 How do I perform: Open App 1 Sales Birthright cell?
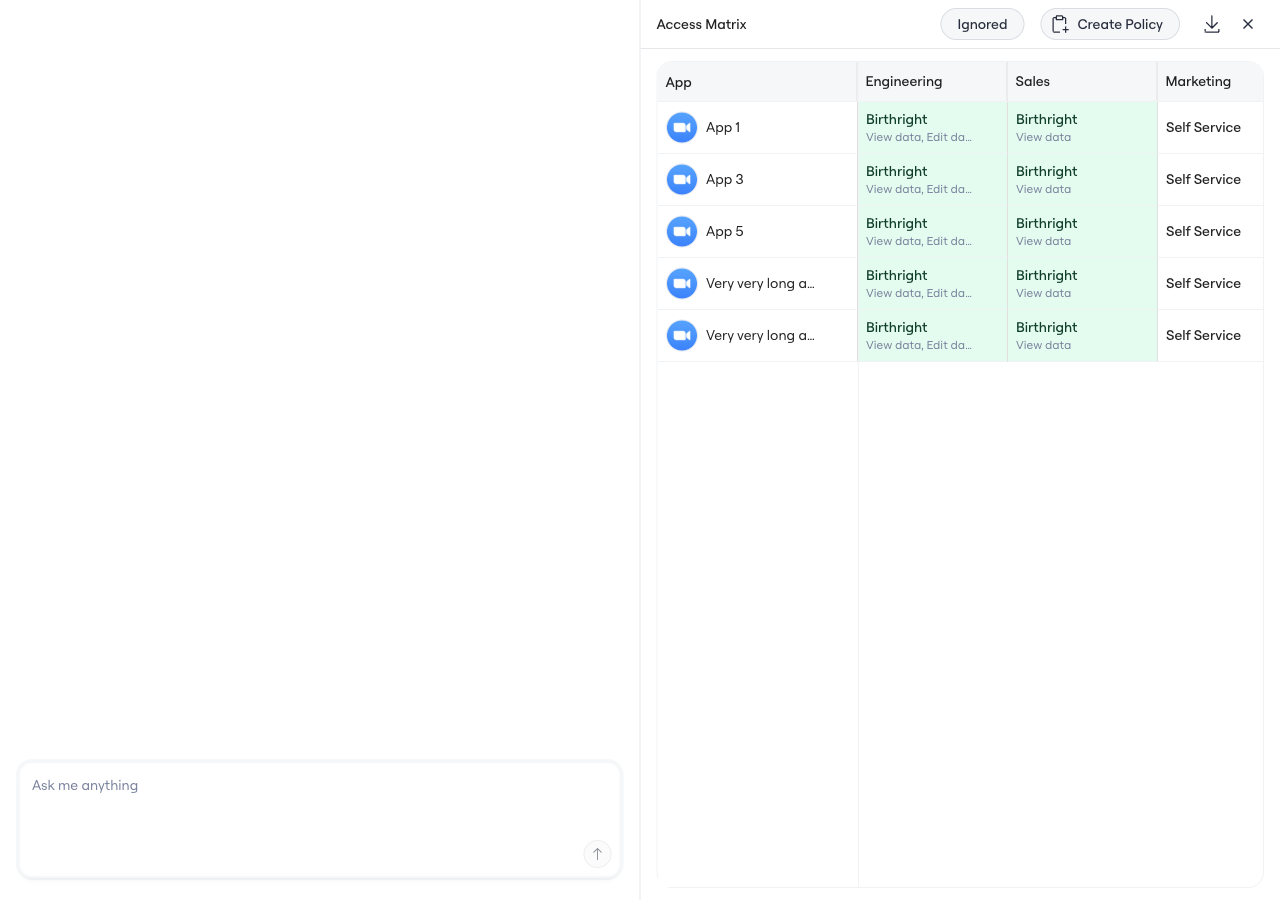(x=1082, y=128)
